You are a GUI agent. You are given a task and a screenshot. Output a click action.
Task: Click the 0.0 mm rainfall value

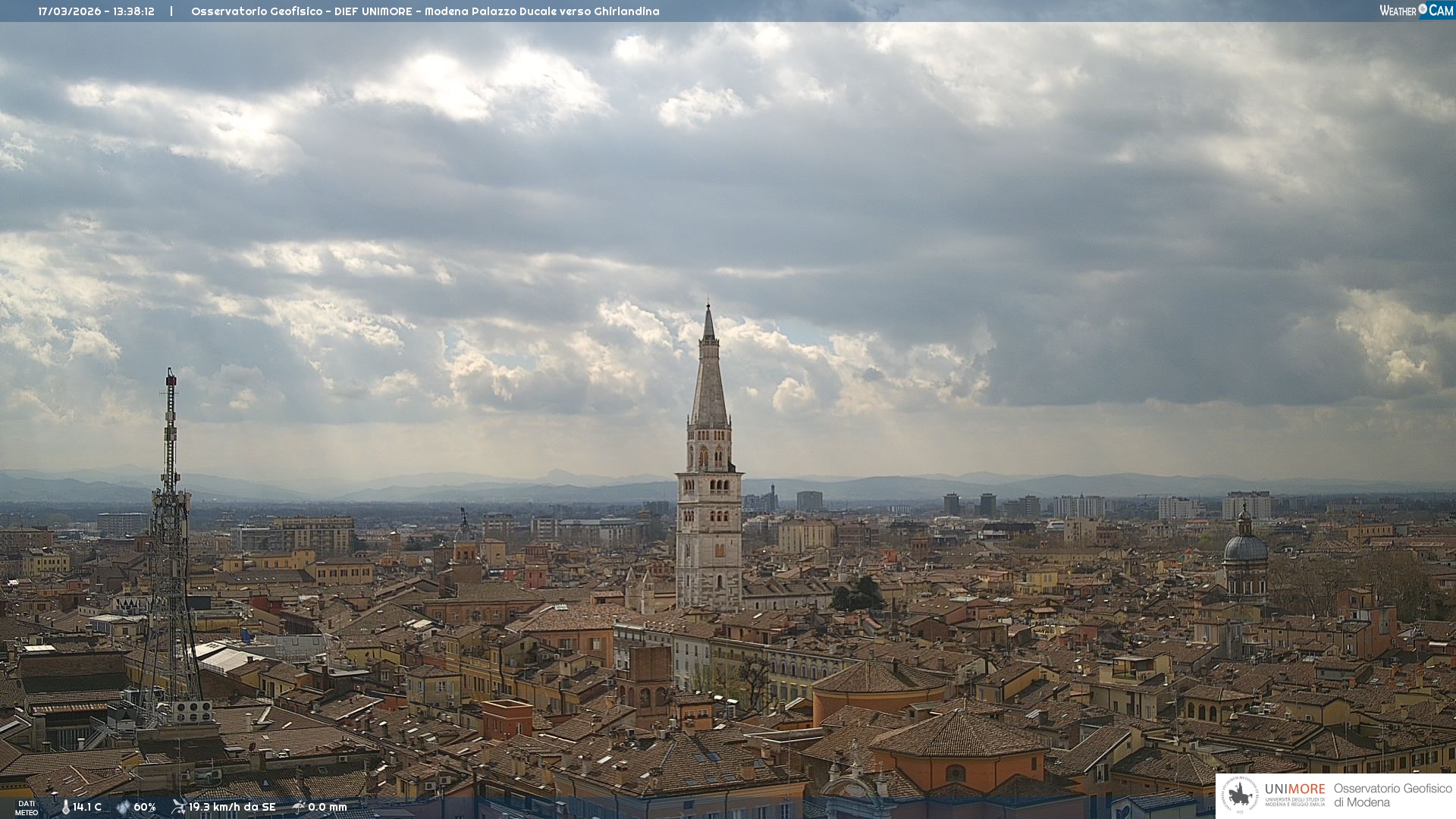click(x=328, y=807)
